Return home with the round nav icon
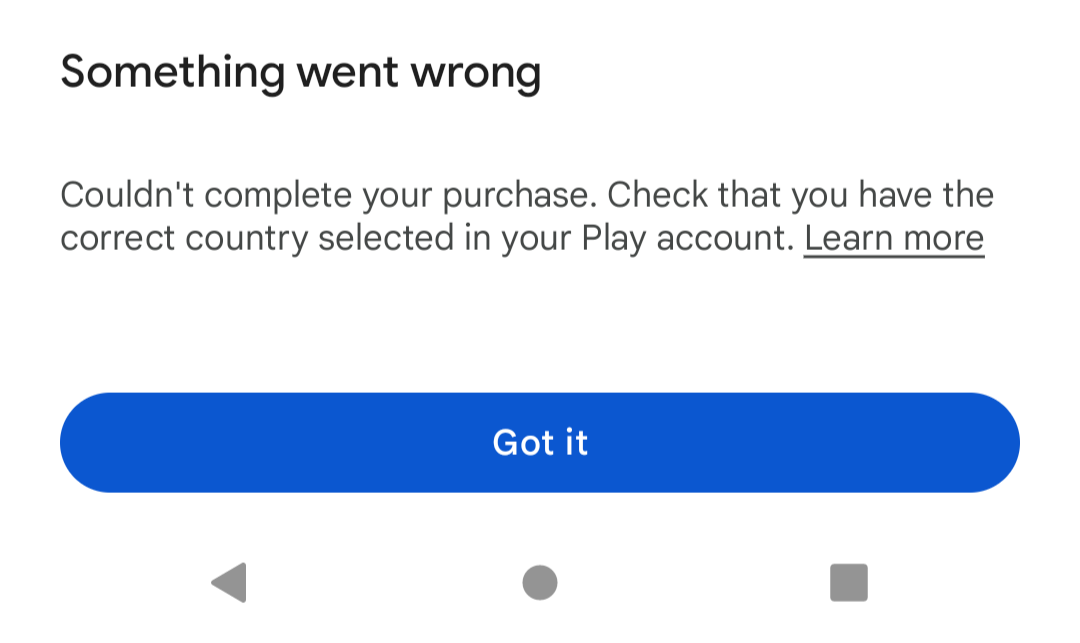The image size is (1080, 643). point(540,582)
